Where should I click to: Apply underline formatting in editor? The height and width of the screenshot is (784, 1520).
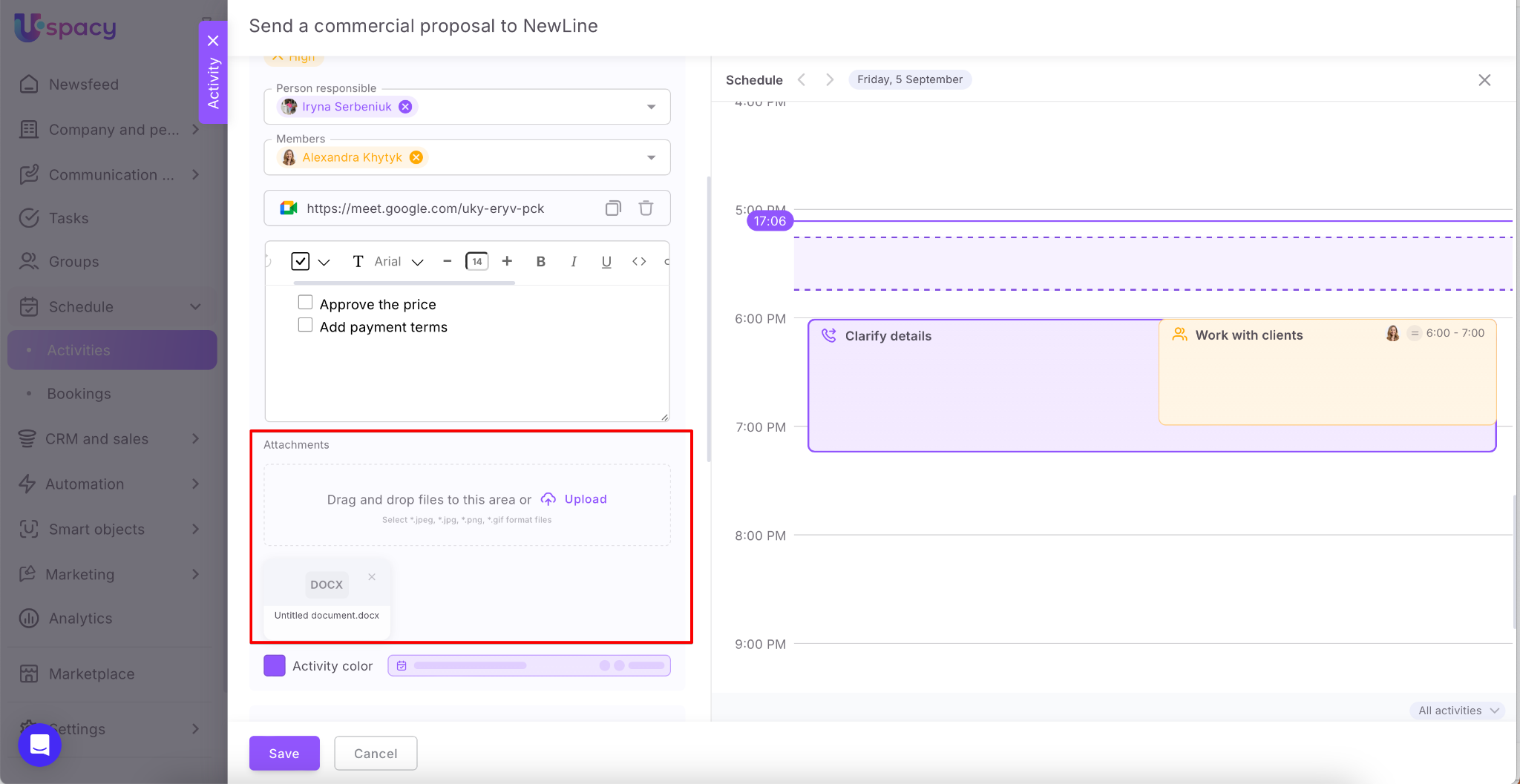click(606, 262)
